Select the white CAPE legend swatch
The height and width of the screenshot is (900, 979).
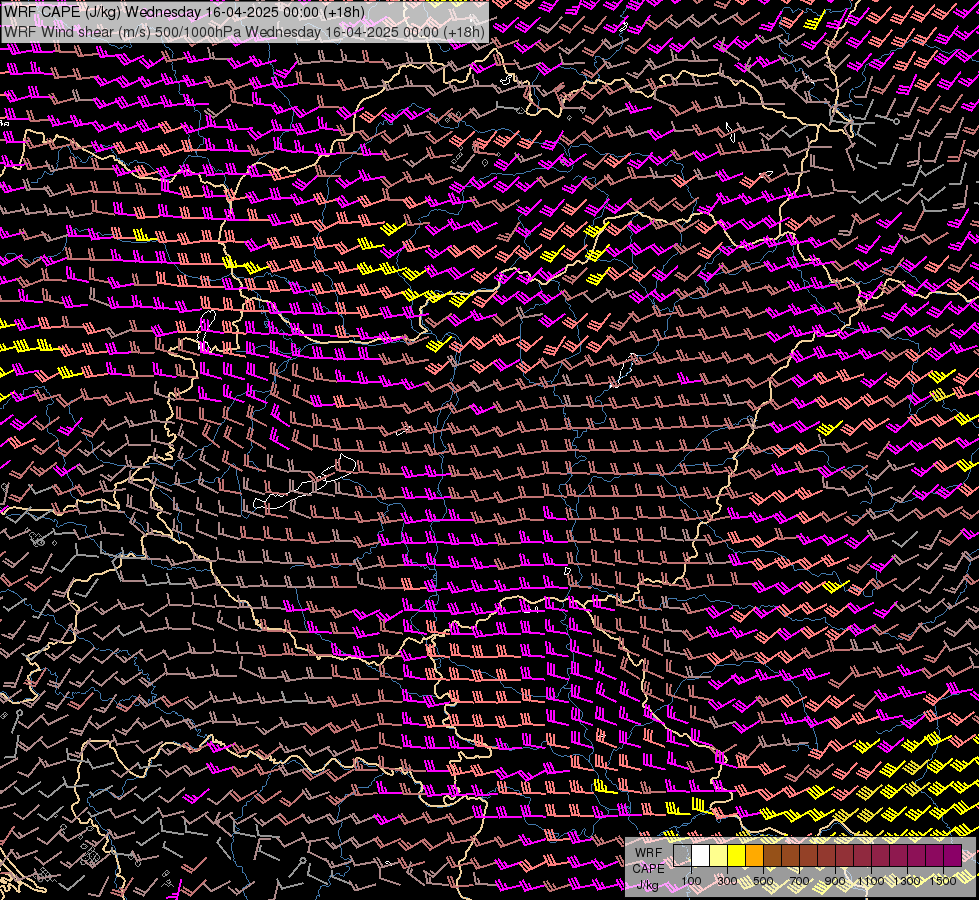(x=700, y=856)
